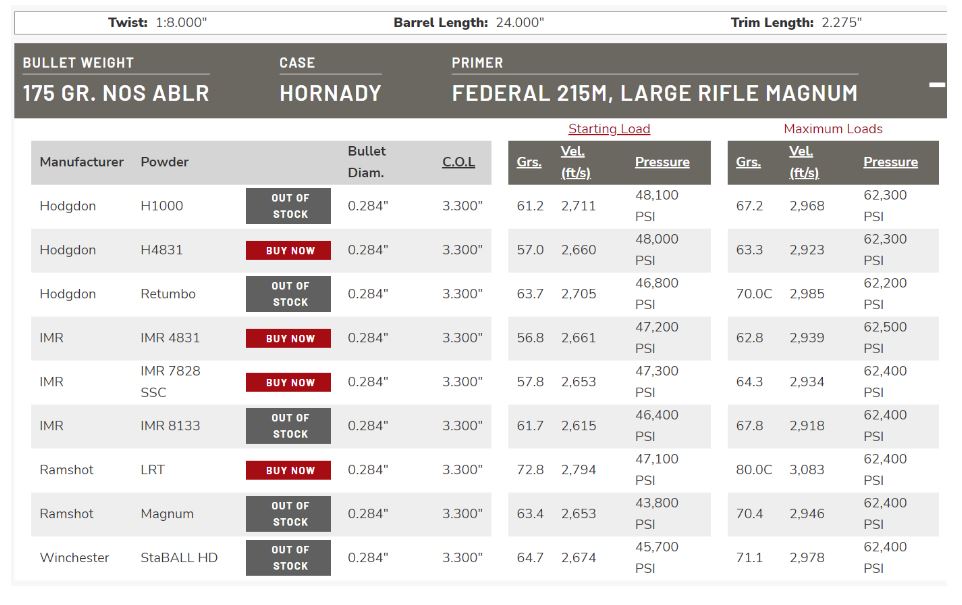Click Maximum Loads Vel. (ft/s) header
This screenshot has width=962, height=605.
click(804, 162)
